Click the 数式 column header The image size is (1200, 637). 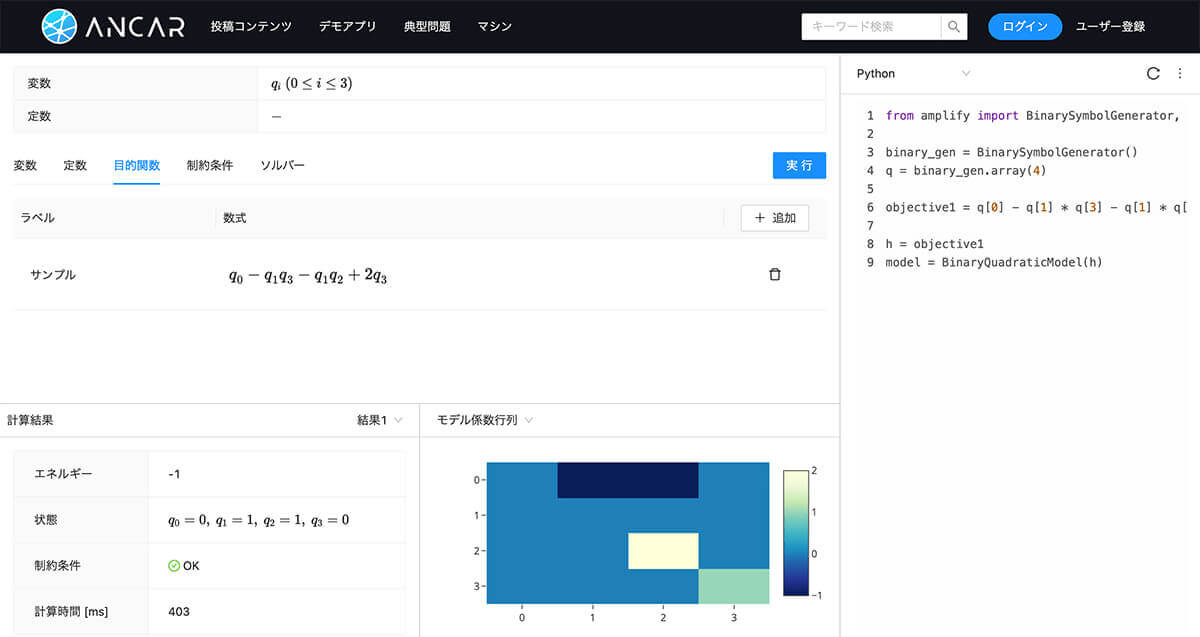pos(235,218)
